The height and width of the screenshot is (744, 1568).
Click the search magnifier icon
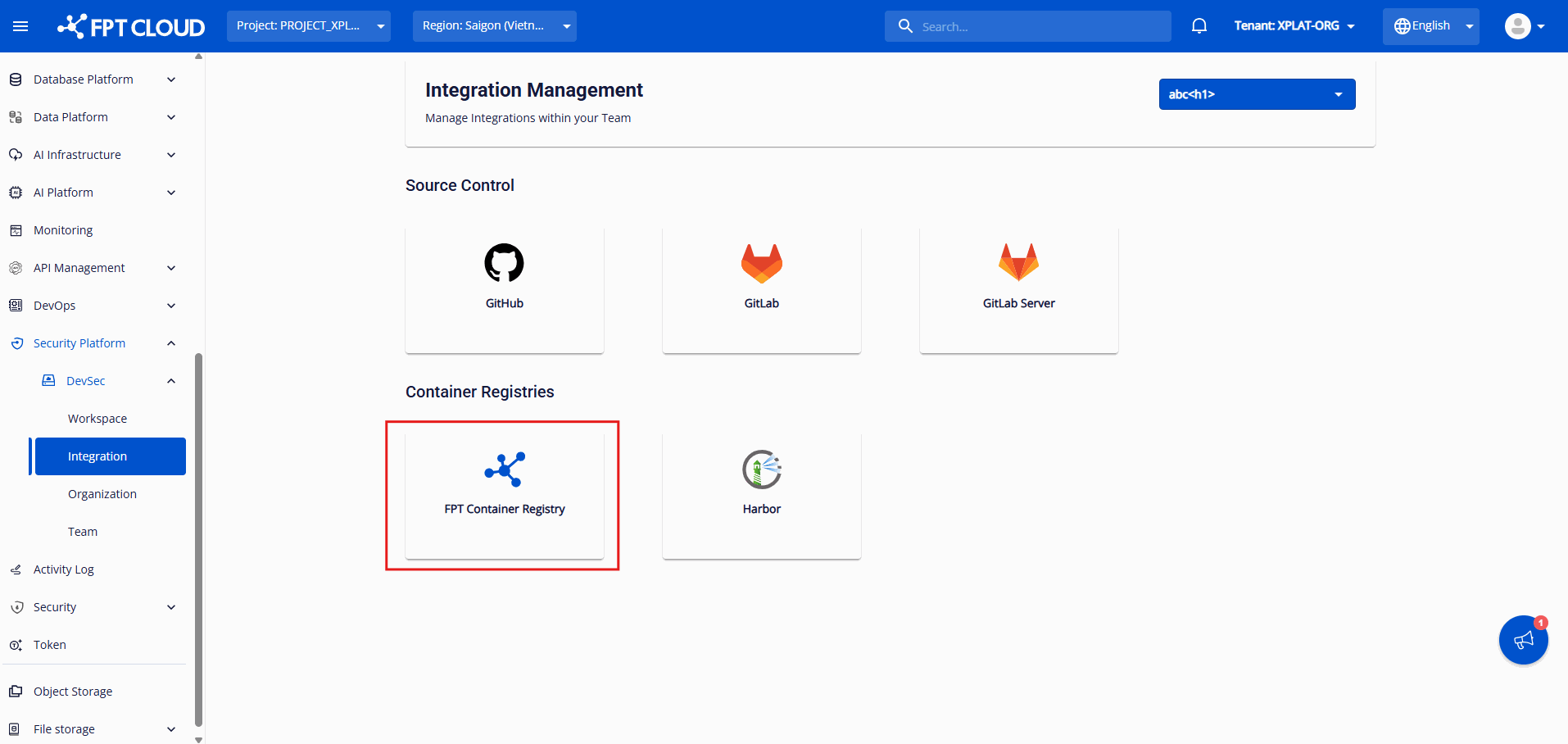905,26
